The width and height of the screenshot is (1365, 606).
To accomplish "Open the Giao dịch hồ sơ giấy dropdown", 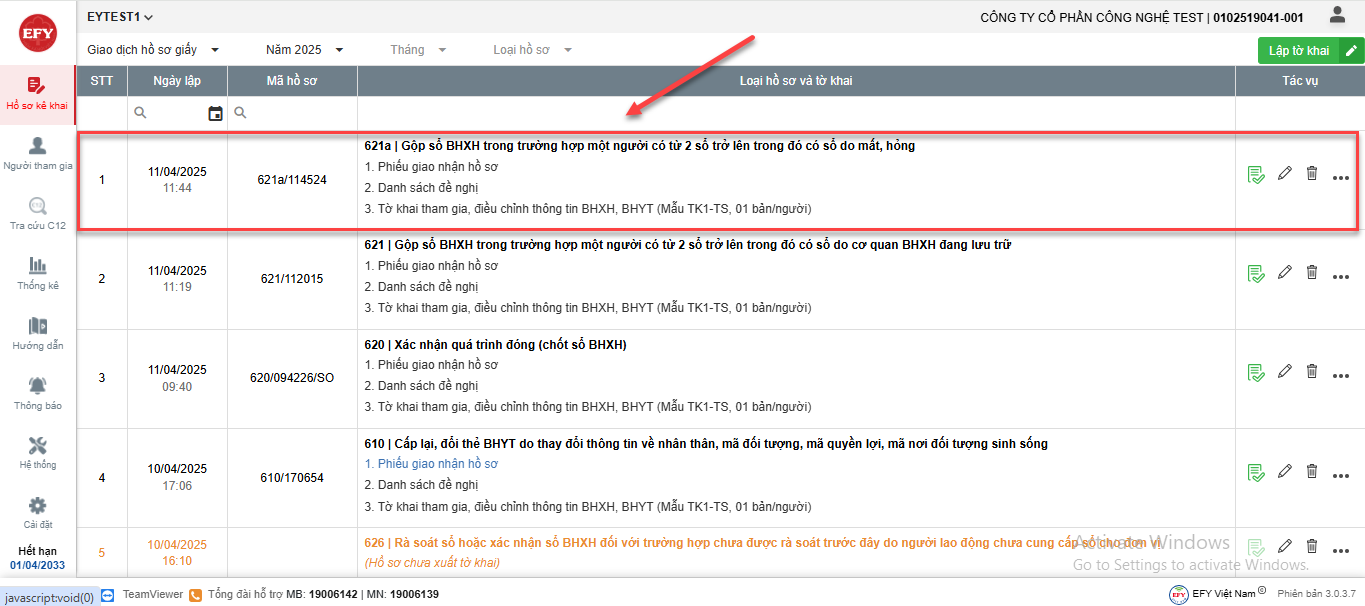I will [x=153, y=50].
